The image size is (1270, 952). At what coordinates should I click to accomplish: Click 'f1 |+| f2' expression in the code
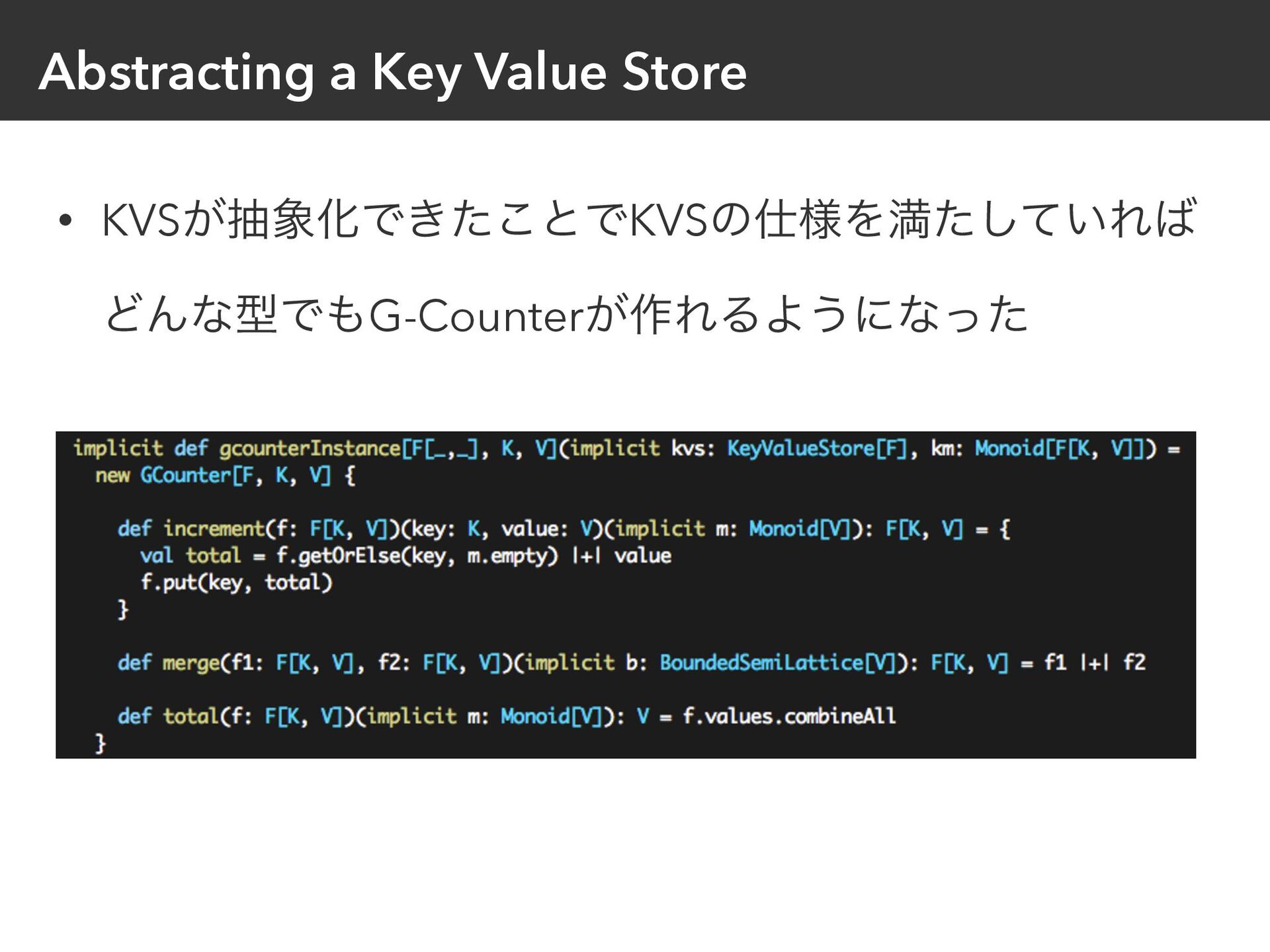[1095, 662]
